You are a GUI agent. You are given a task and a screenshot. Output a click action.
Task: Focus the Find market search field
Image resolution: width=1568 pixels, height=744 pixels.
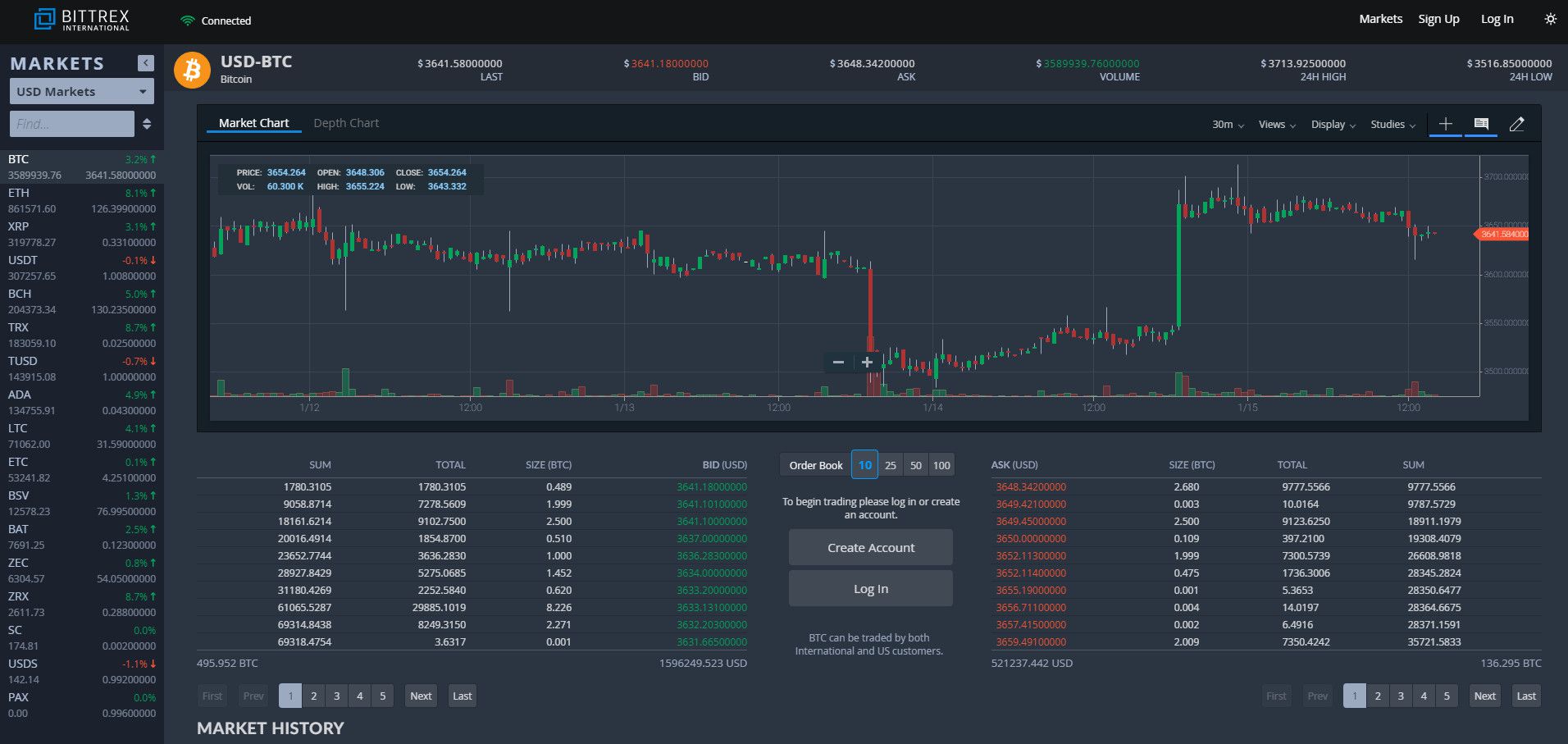[72, 124]
